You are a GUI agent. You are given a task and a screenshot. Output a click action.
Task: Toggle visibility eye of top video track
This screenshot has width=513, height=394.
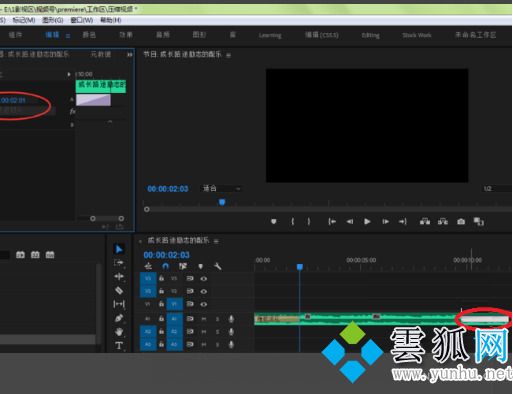[x=204, y=279]
